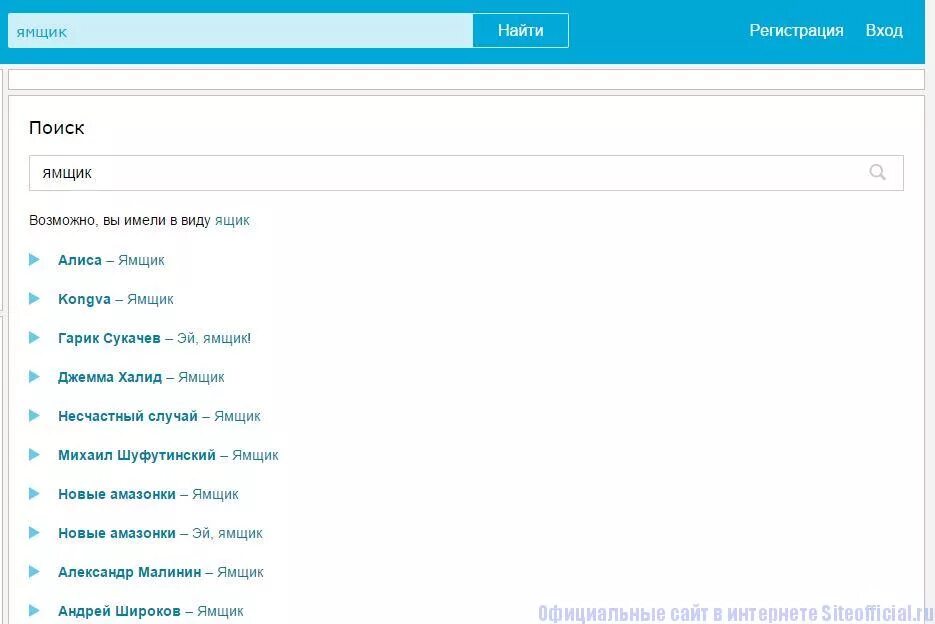Open artist Гарик Сукачев
Viewport: 935px width, 624px height.
click(x=109, y=338)
